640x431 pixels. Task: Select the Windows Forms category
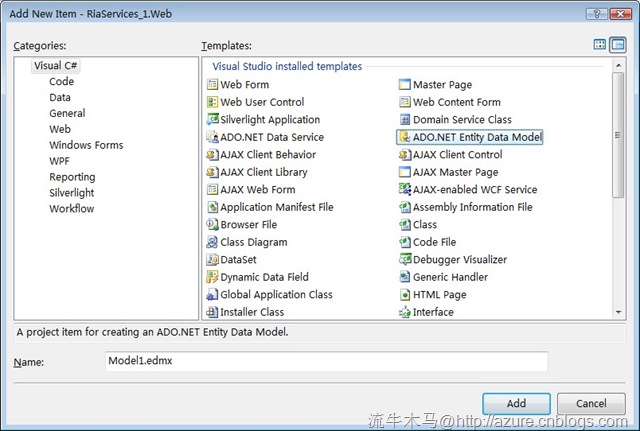coord(86,145)
